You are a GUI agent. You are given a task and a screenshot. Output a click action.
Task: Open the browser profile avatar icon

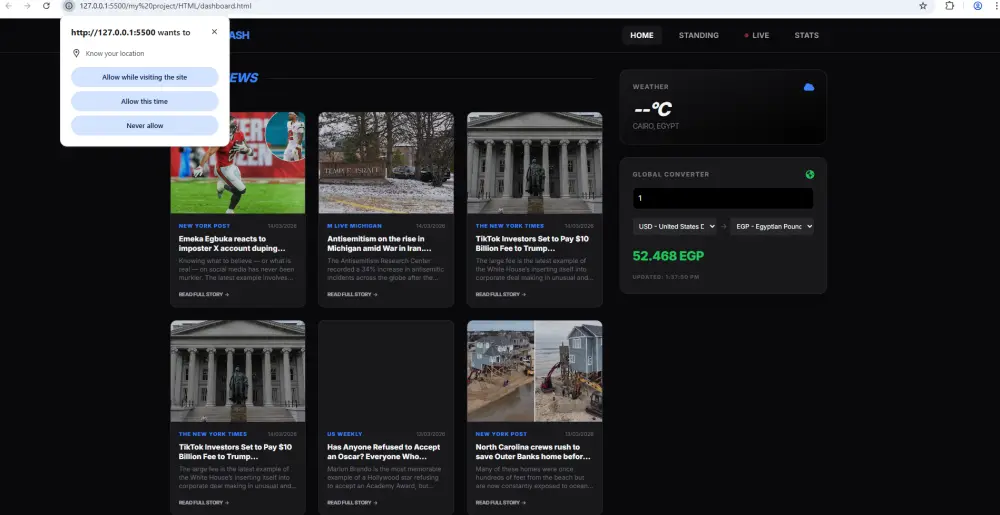coord(978,6)
